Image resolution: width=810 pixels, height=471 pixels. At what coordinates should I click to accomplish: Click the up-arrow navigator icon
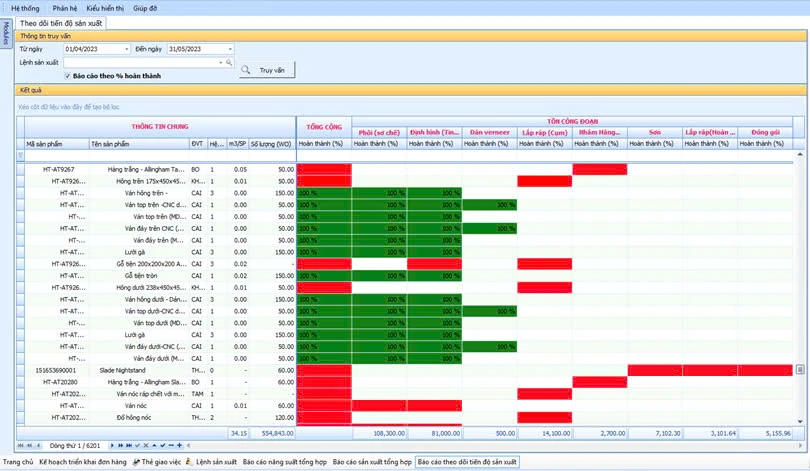click(x=154, y=445)
